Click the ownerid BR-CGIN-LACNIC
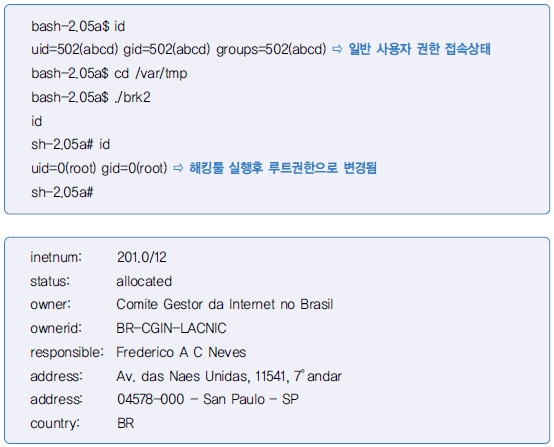 (171, 328)
